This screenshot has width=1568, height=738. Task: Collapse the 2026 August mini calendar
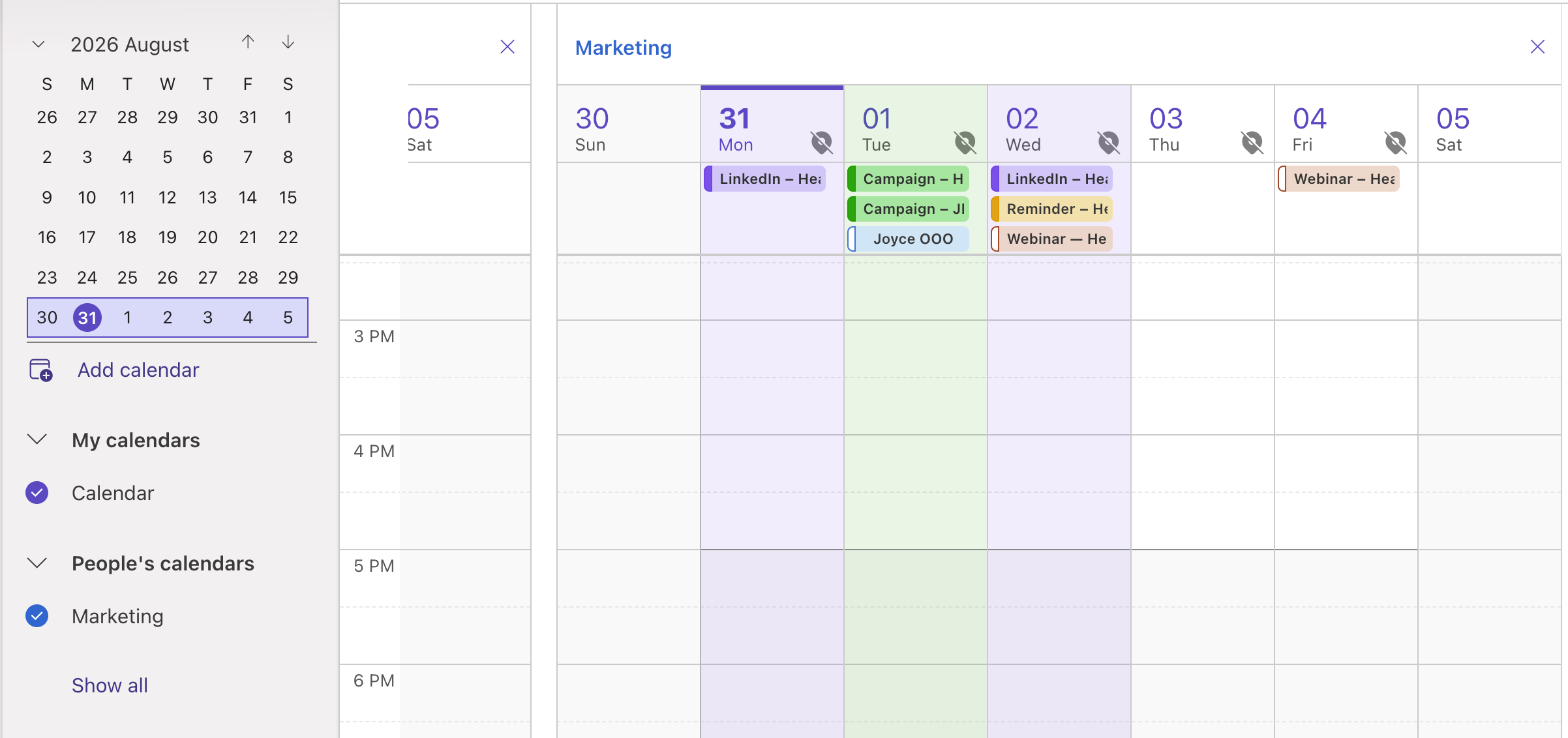[38, 44]
